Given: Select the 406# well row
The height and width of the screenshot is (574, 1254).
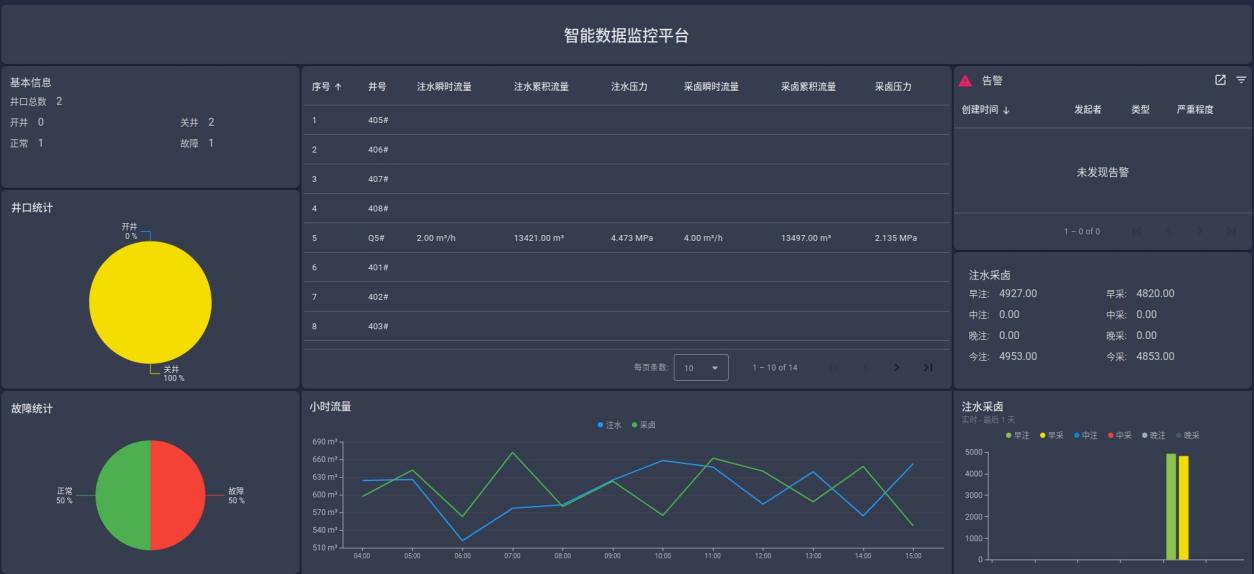Looking at the screenshot, I should [x=626, y=150].
